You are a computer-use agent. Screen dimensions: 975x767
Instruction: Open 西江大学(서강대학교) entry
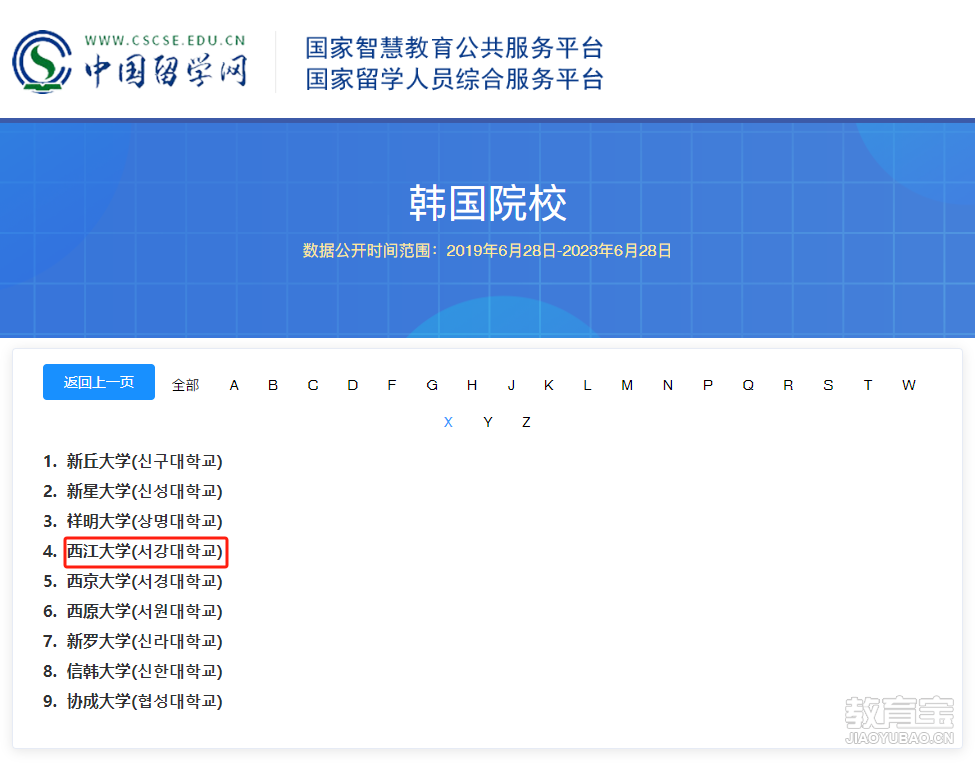point(144,551)
